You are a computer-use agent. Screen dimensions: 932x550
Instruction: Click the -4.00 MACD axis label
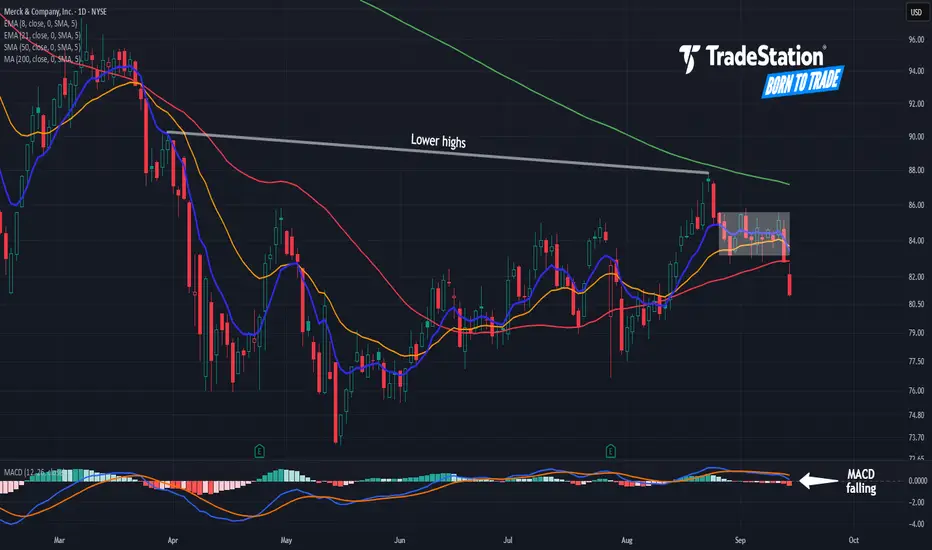(916, 524)
